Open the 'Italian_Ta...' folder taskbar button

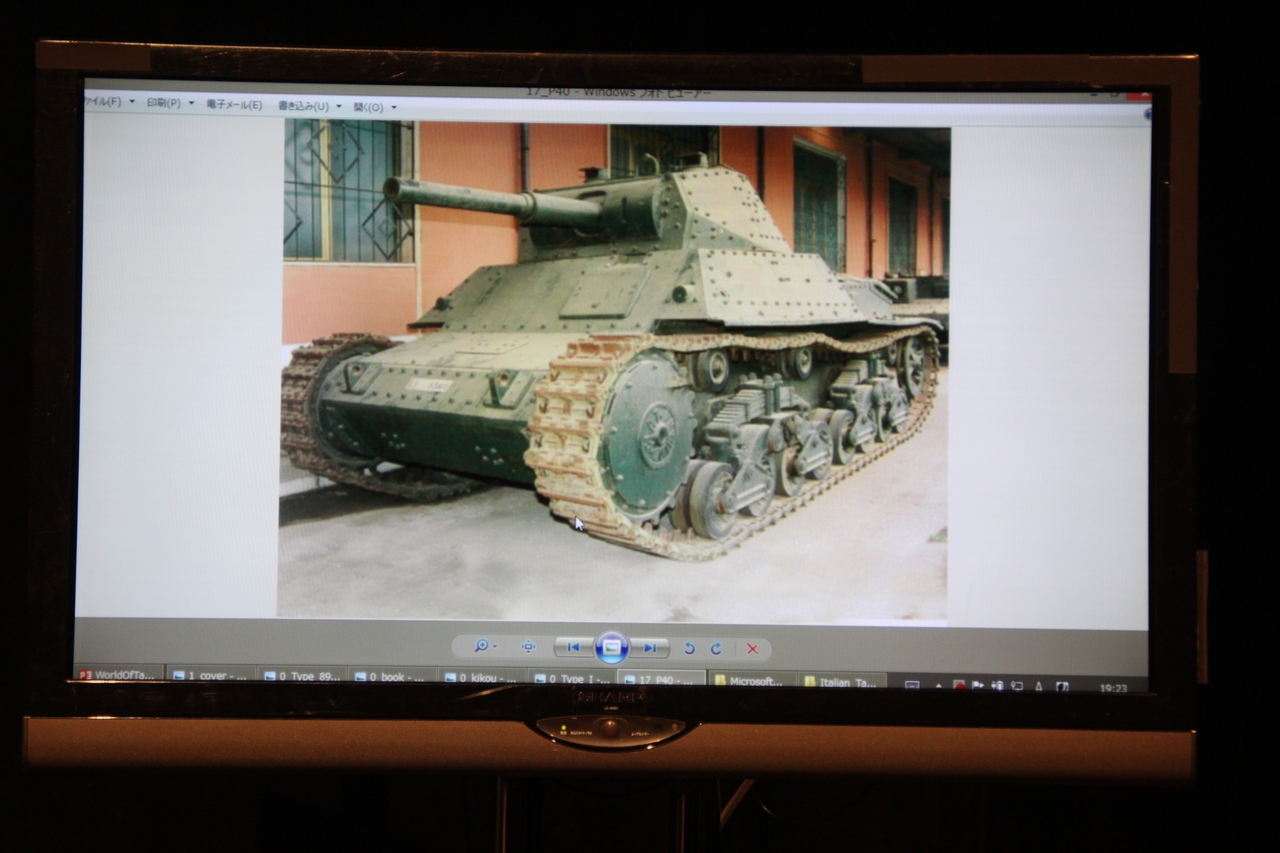coord(842,682)
